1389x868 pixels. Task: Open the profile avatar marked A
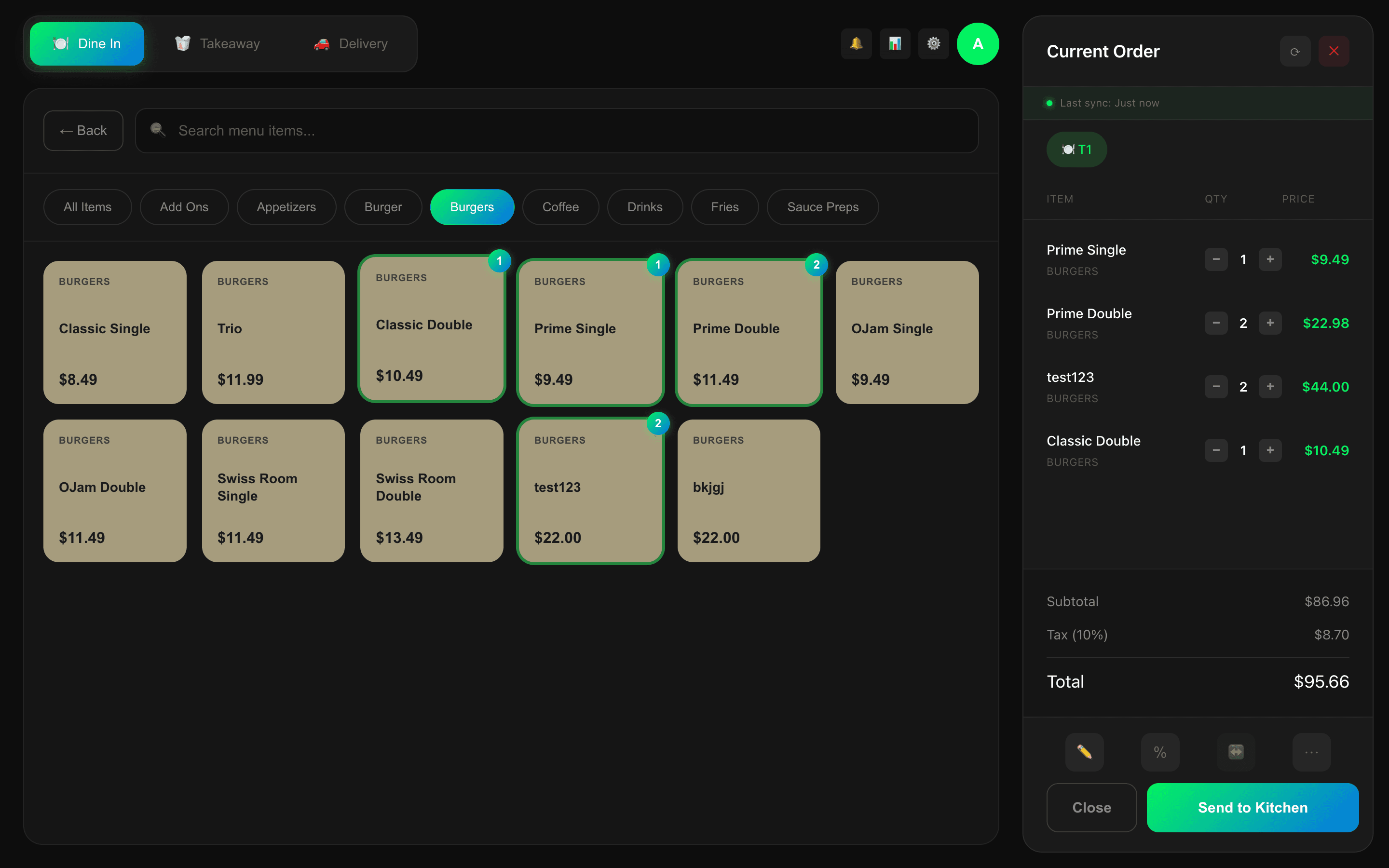pos(978,43)
